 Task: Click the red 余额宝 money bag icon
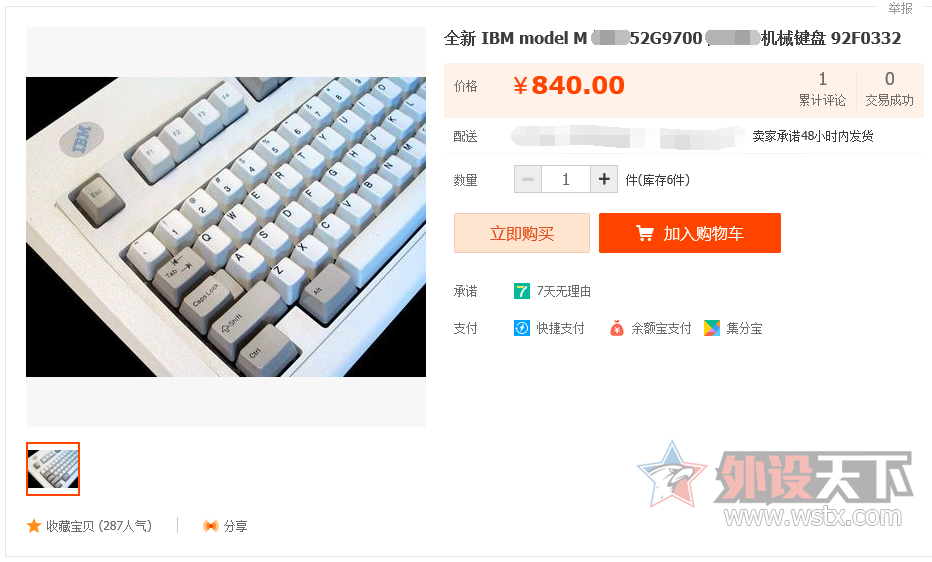point(617,328)
